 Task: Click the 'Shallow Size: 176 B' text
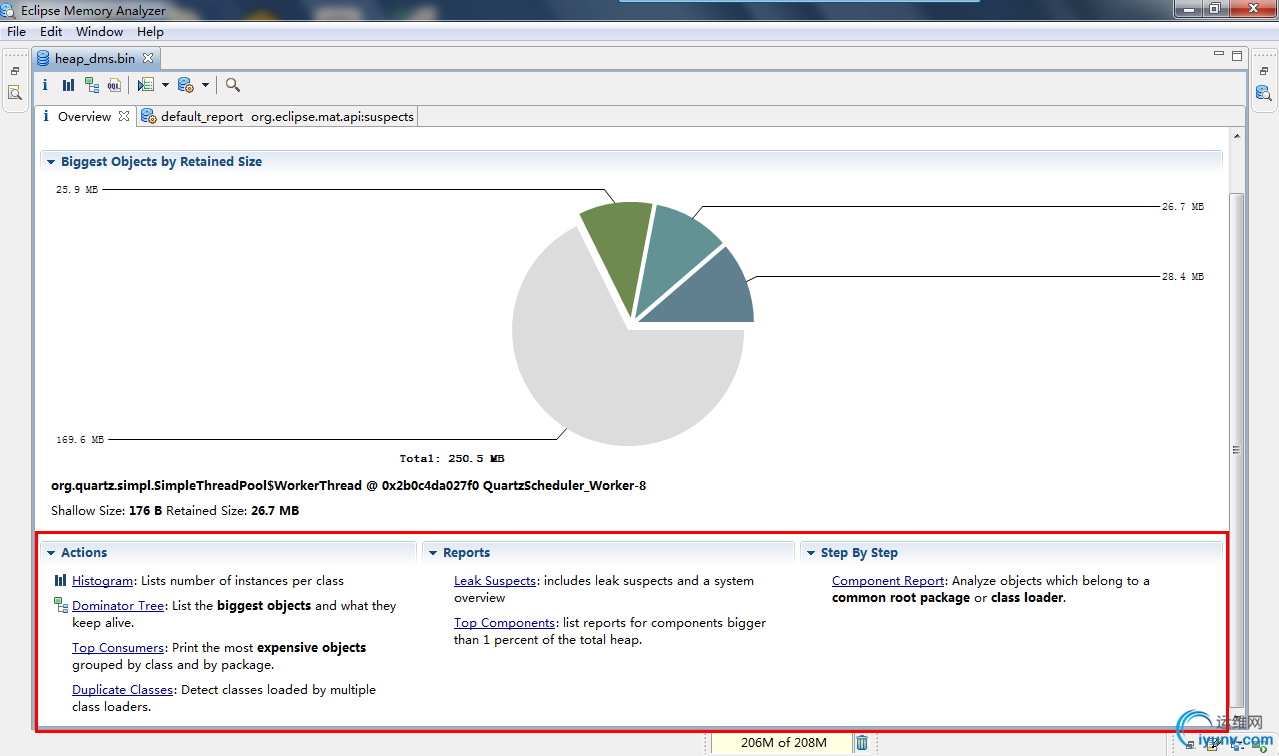[x=106, y=510]
